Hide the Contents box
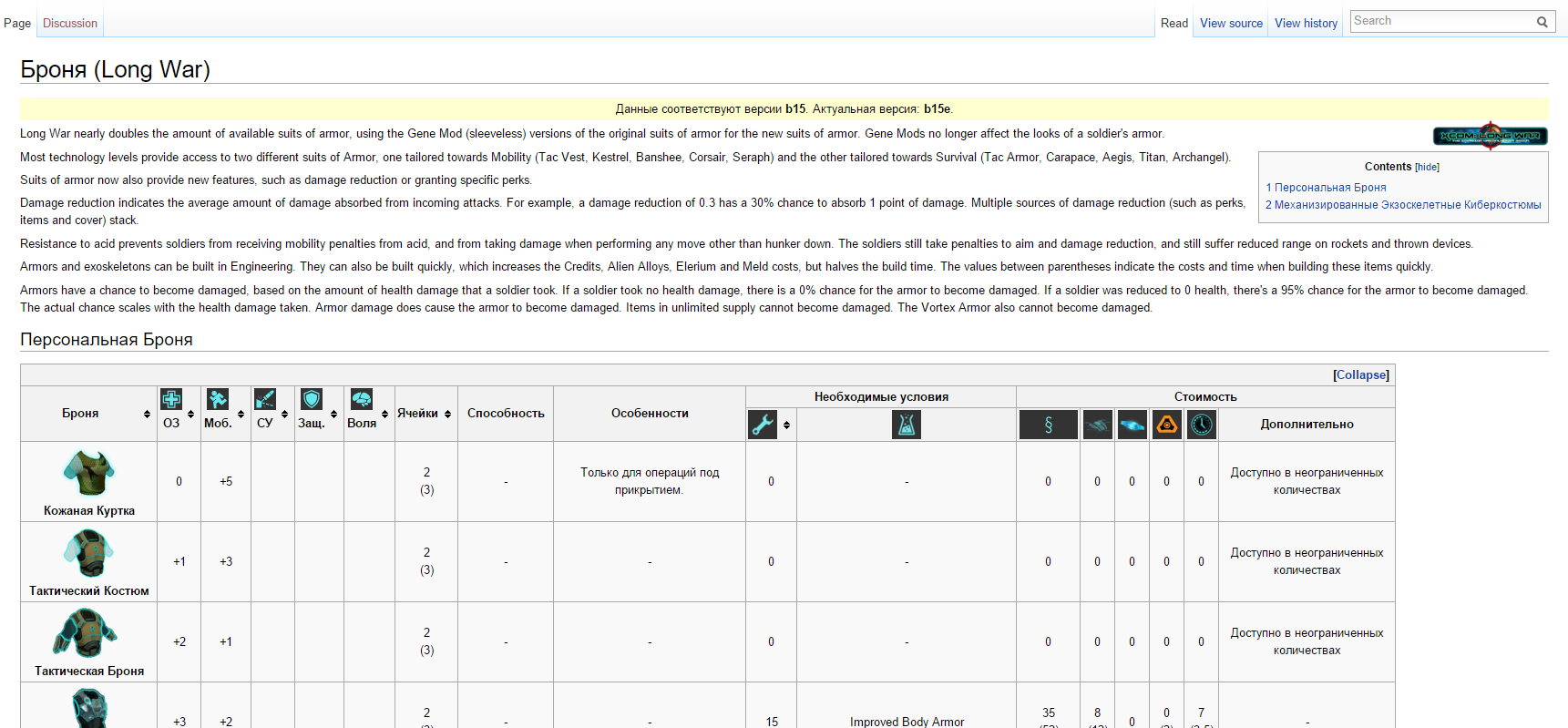 click(x=1427, y=168)
